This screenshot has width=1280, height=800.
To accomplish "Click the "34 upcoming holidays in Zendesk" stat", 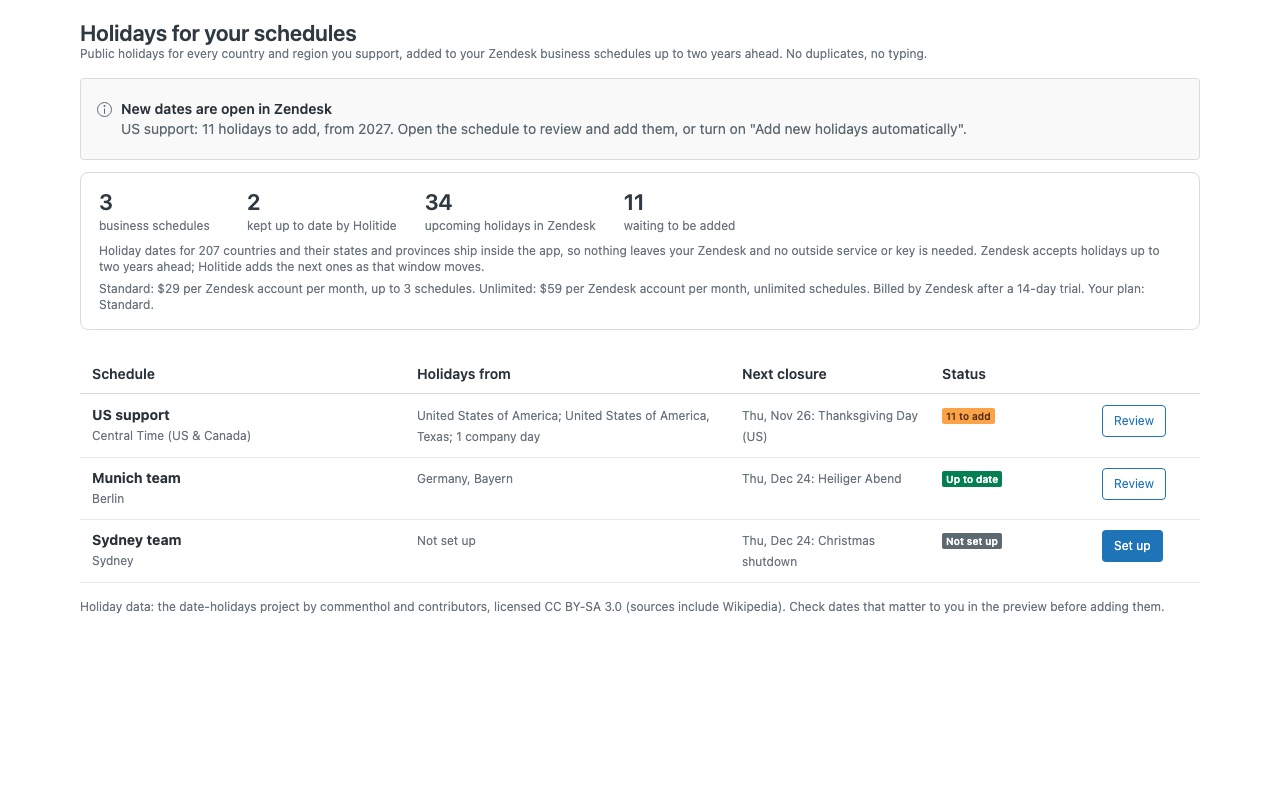I will [510, 212].
